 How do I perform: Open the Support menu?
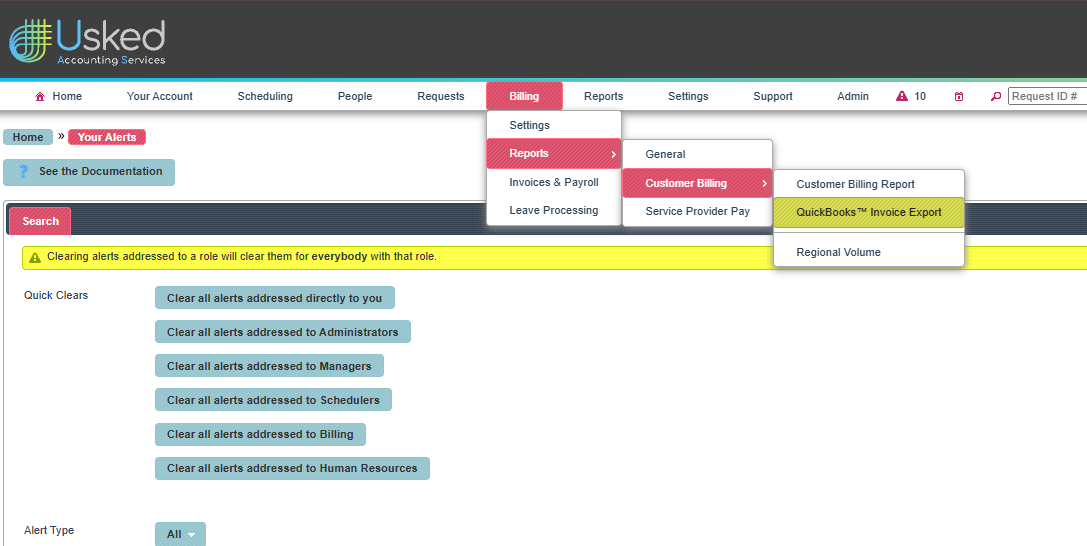click(x=772, y=96)
